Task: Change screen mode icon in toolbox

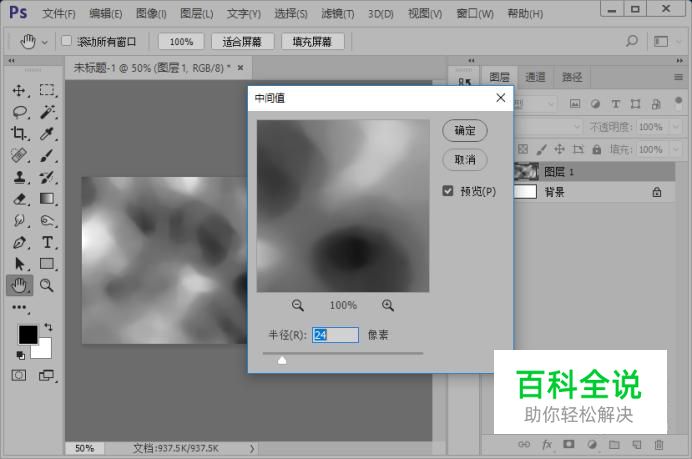Action: pos(46,375)
